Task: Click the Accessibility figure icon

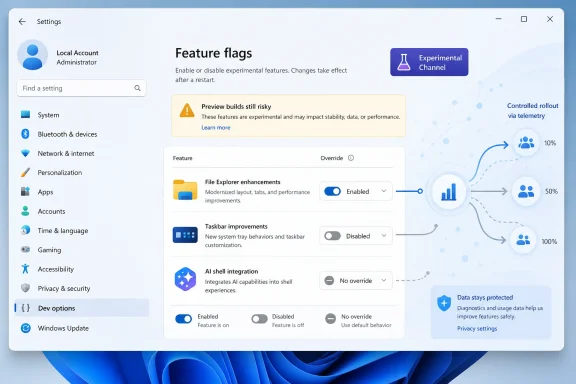Action: [x=25, y=269]
